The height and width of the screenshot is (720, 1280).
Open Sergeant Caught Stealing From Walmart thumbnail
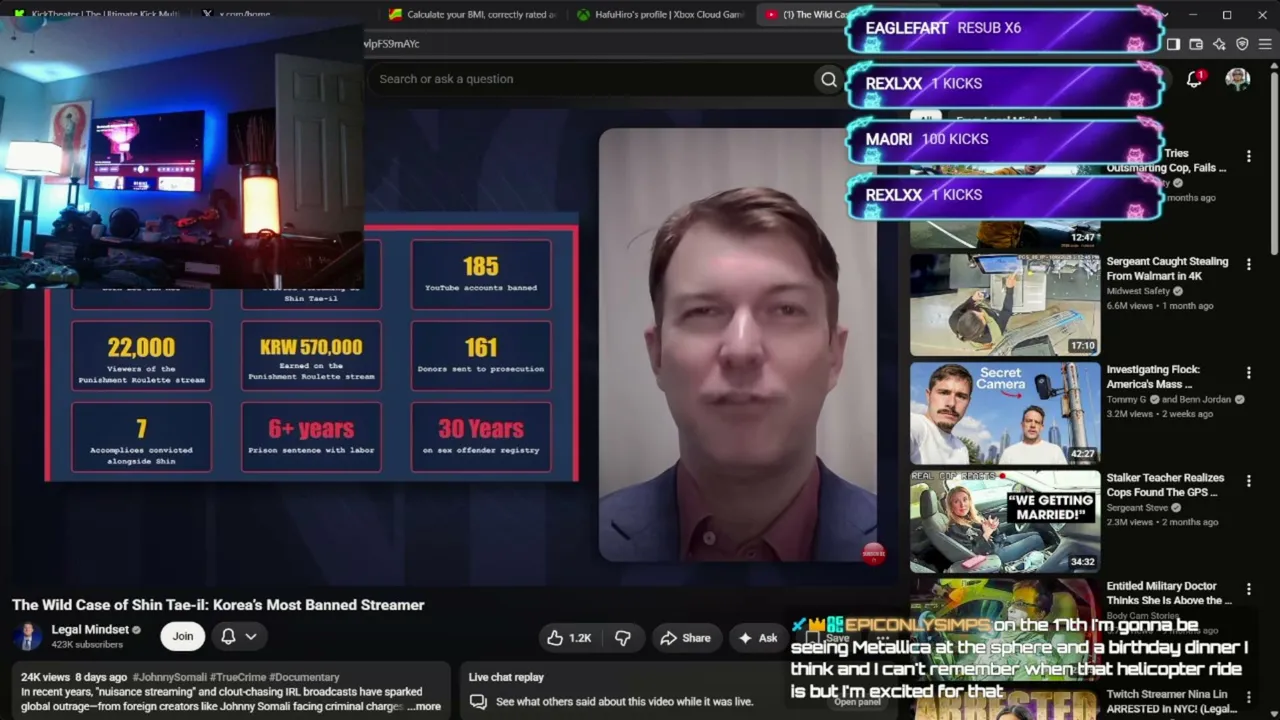tap(1005, 304)
